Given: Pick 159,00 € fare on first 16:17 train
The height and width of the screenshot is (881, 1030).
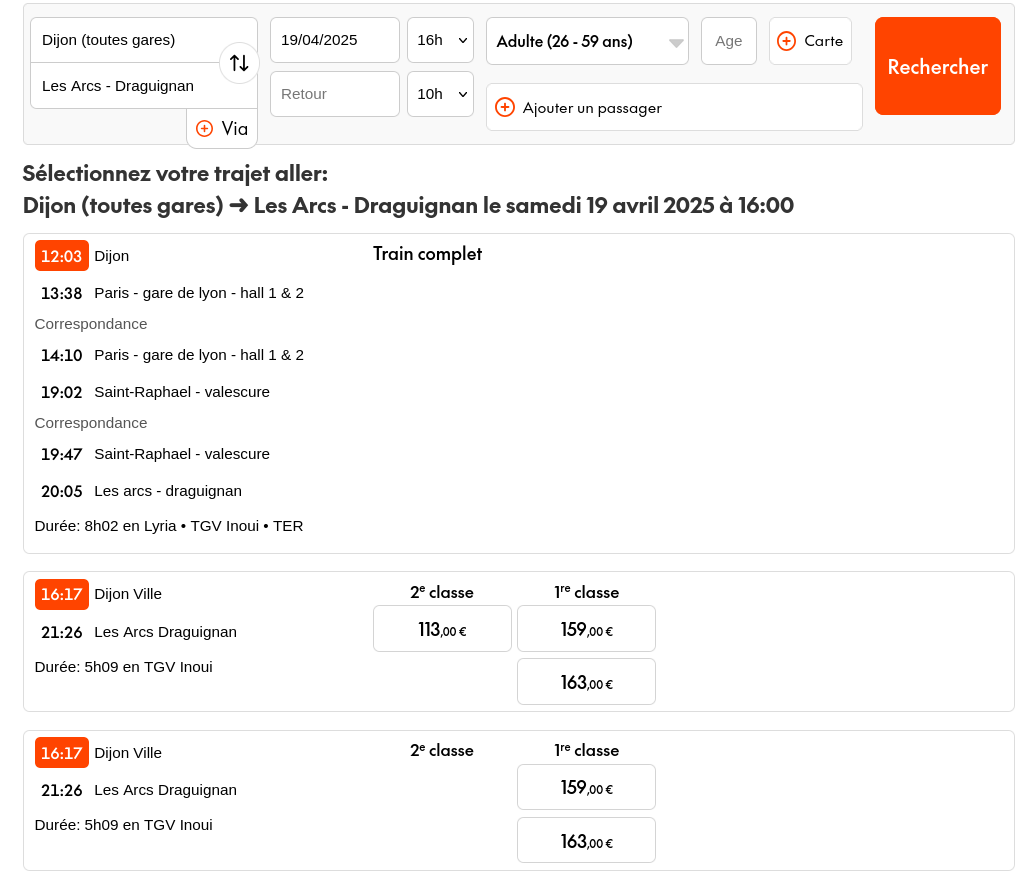Looking at the screenshot, I should coord(586,629).
